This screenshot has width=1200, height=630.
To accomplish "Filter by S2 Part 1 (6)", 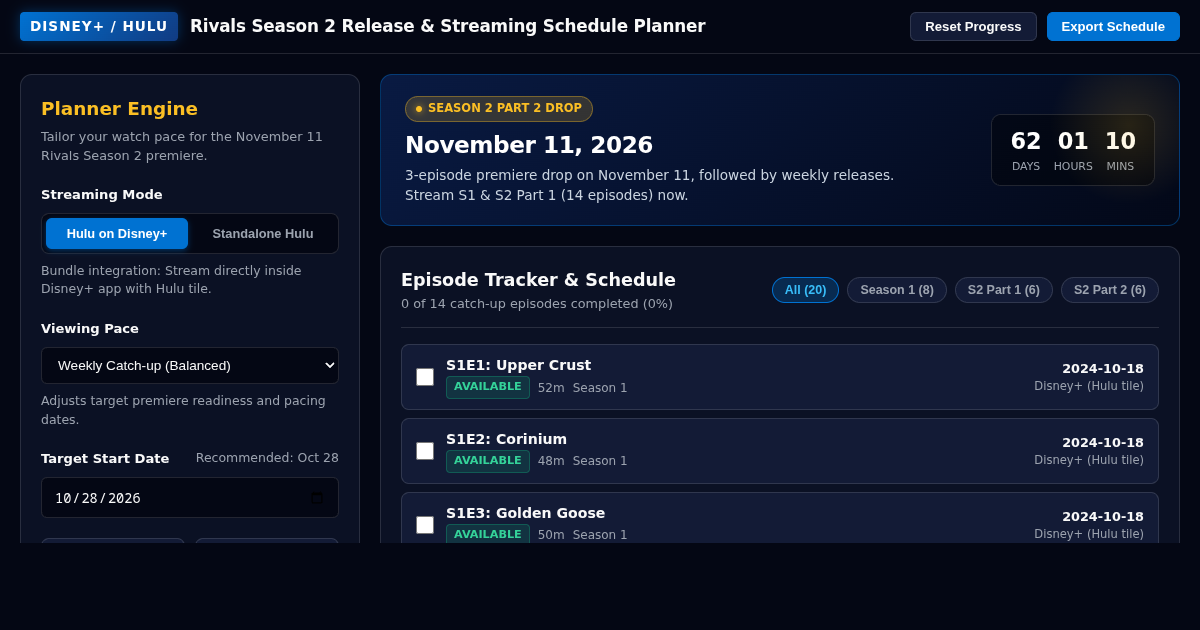I will (1004, 290).
